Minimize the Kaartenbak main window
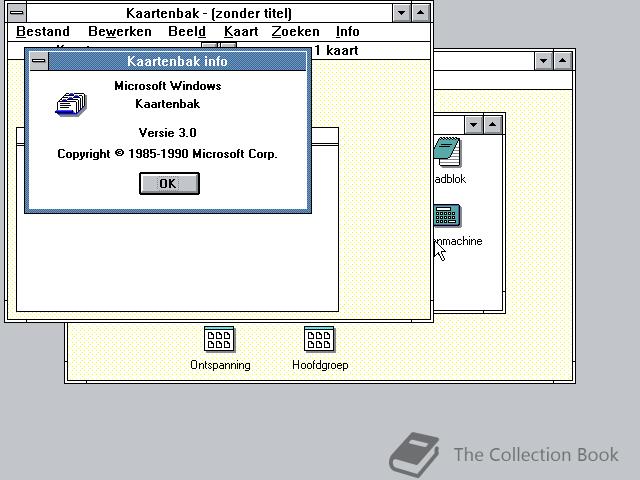Viewport: 640px width, 480px height. pos(402,13)
